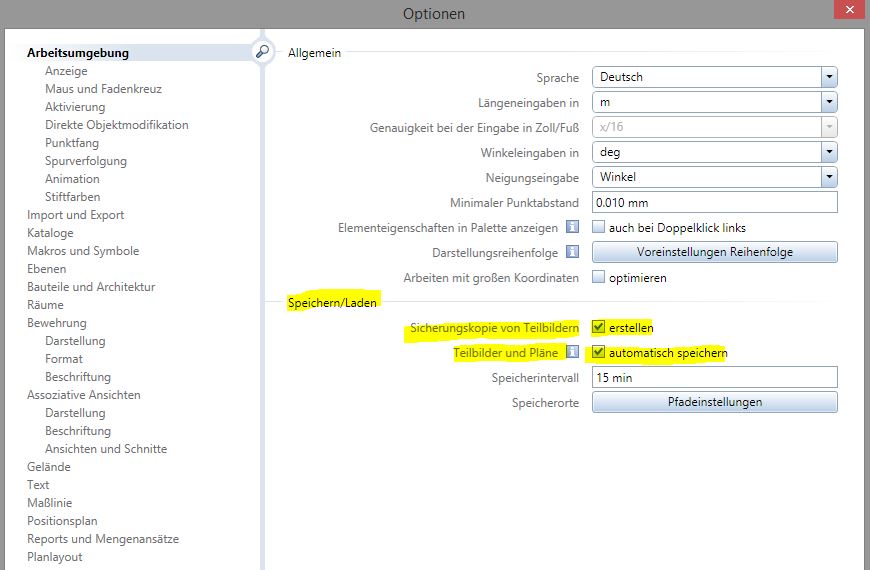The height and width of the screenshot is (570, 870).
Task: Open the Sprache dropdown showing Deutsch
Action: tap(828, 77)
